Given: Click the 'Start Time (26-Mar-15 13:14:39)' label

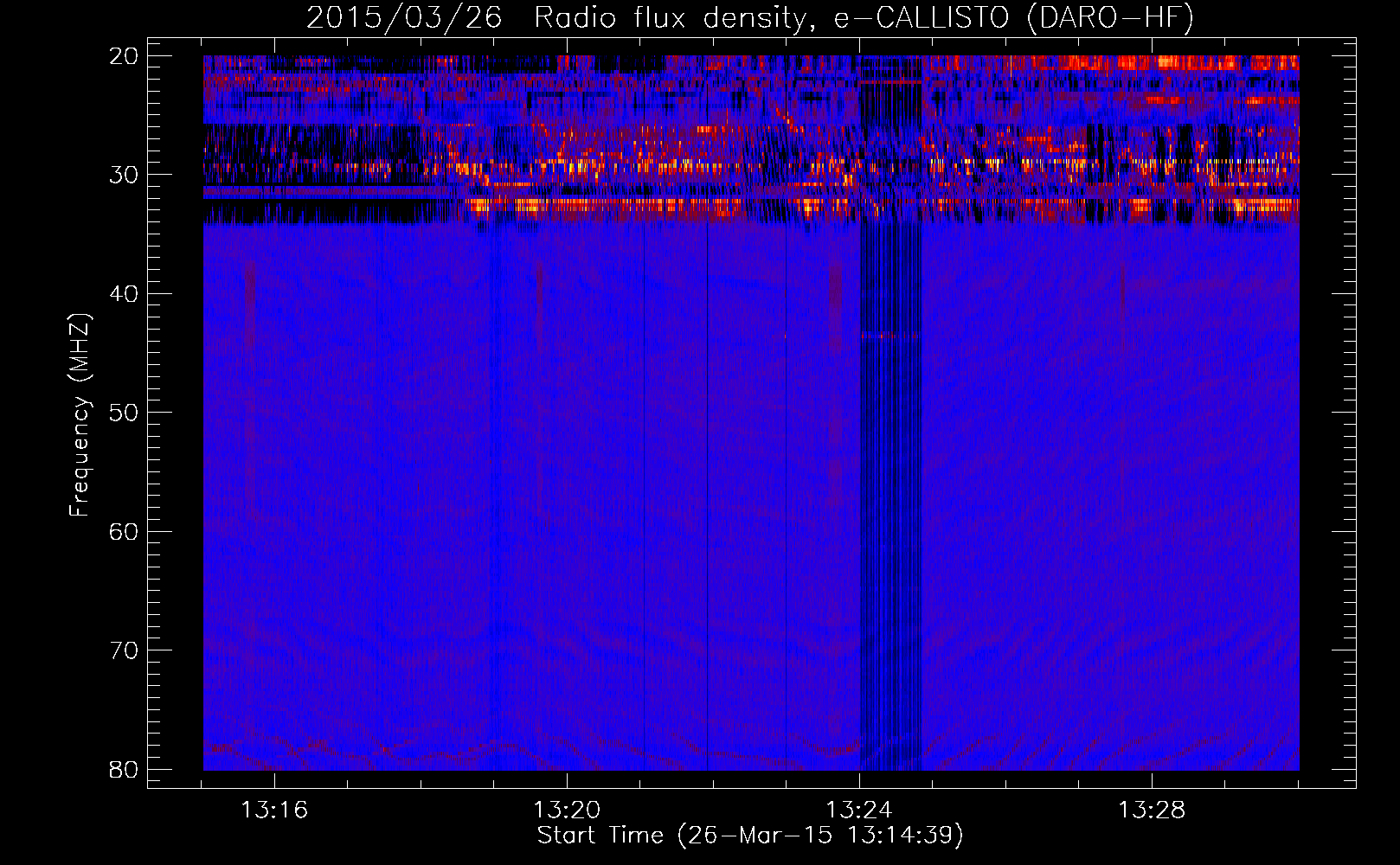Looking at the screenshot, I should tap(750, 836).
